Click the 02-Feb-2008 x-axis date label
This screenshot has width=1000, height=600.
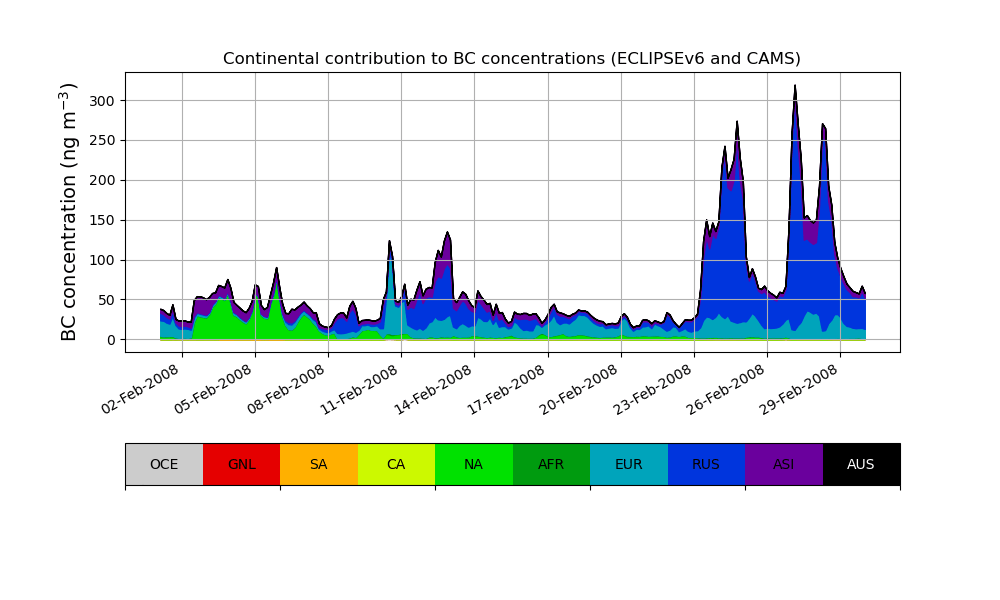[x=142, y=390]
